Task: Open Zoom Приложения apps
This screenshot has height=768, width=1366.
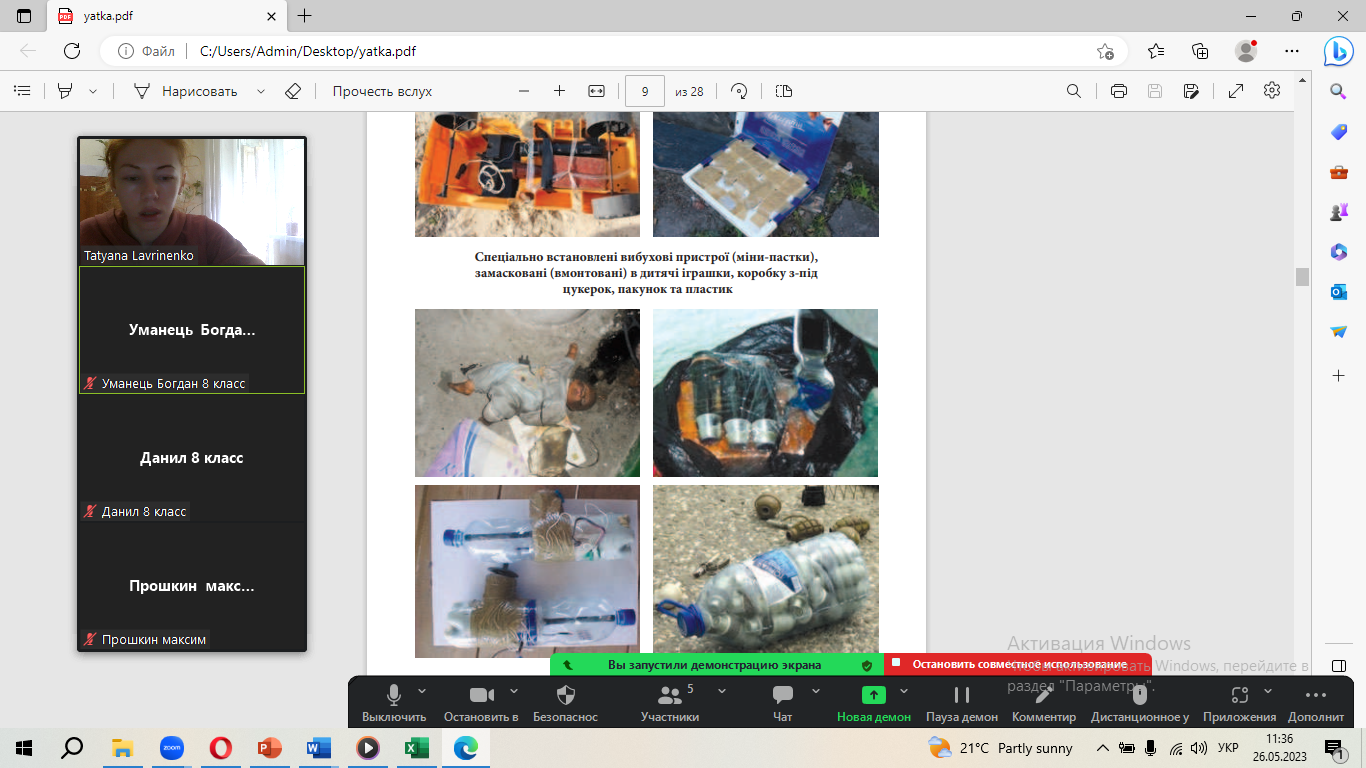Action: pos(1240,704)
